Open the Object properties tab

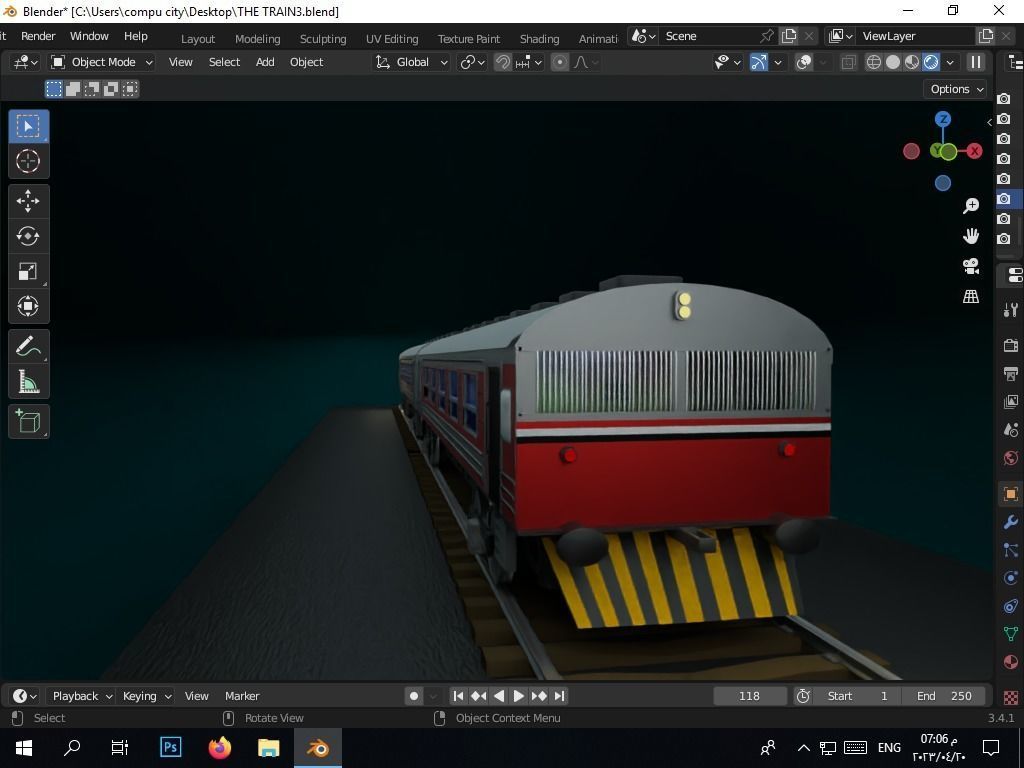click(x=1010, y=493)
